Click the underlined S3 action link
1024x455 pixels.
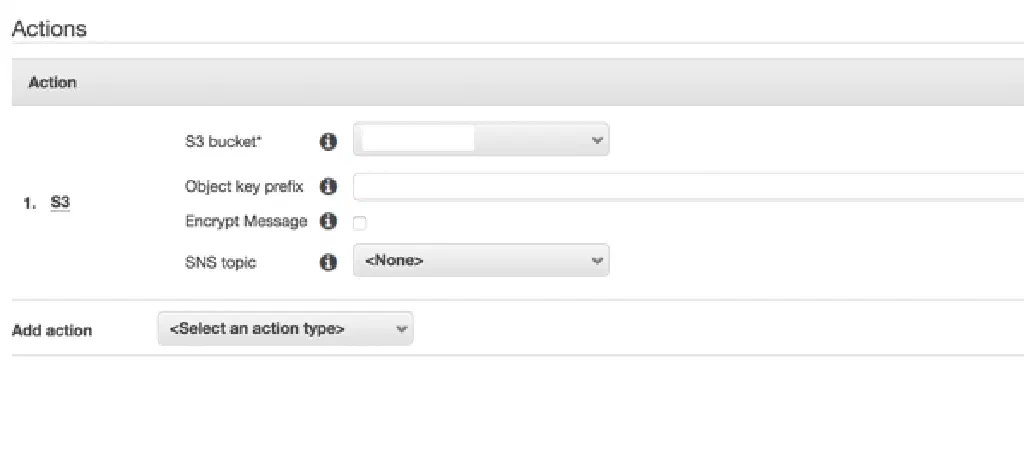tap(60, 203)
